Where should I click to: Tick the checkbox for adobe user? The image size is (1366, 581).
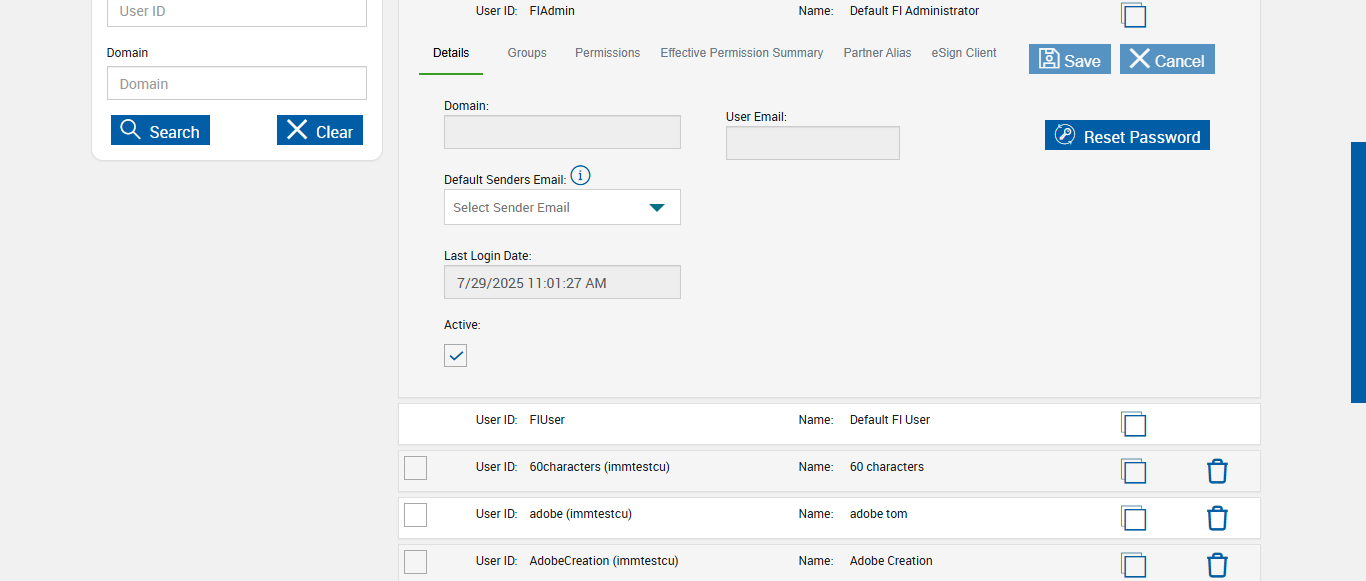coord(415,515)
